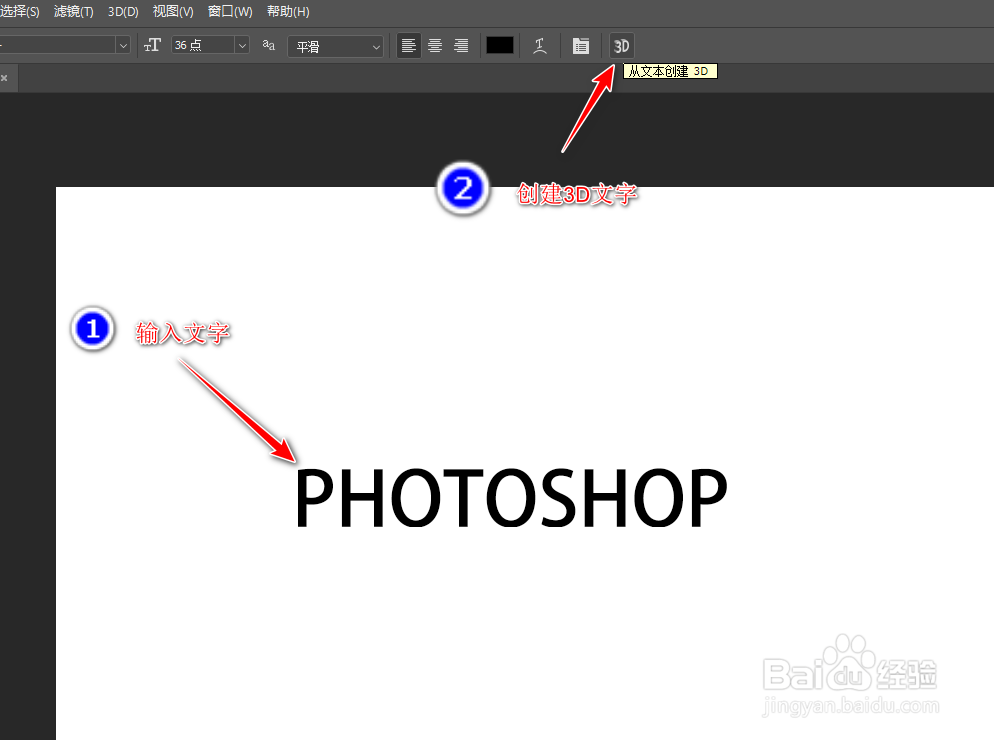Right-align the text with the alignment icon
The width and height of the screenshot is (994, 740).
[460, 45]
